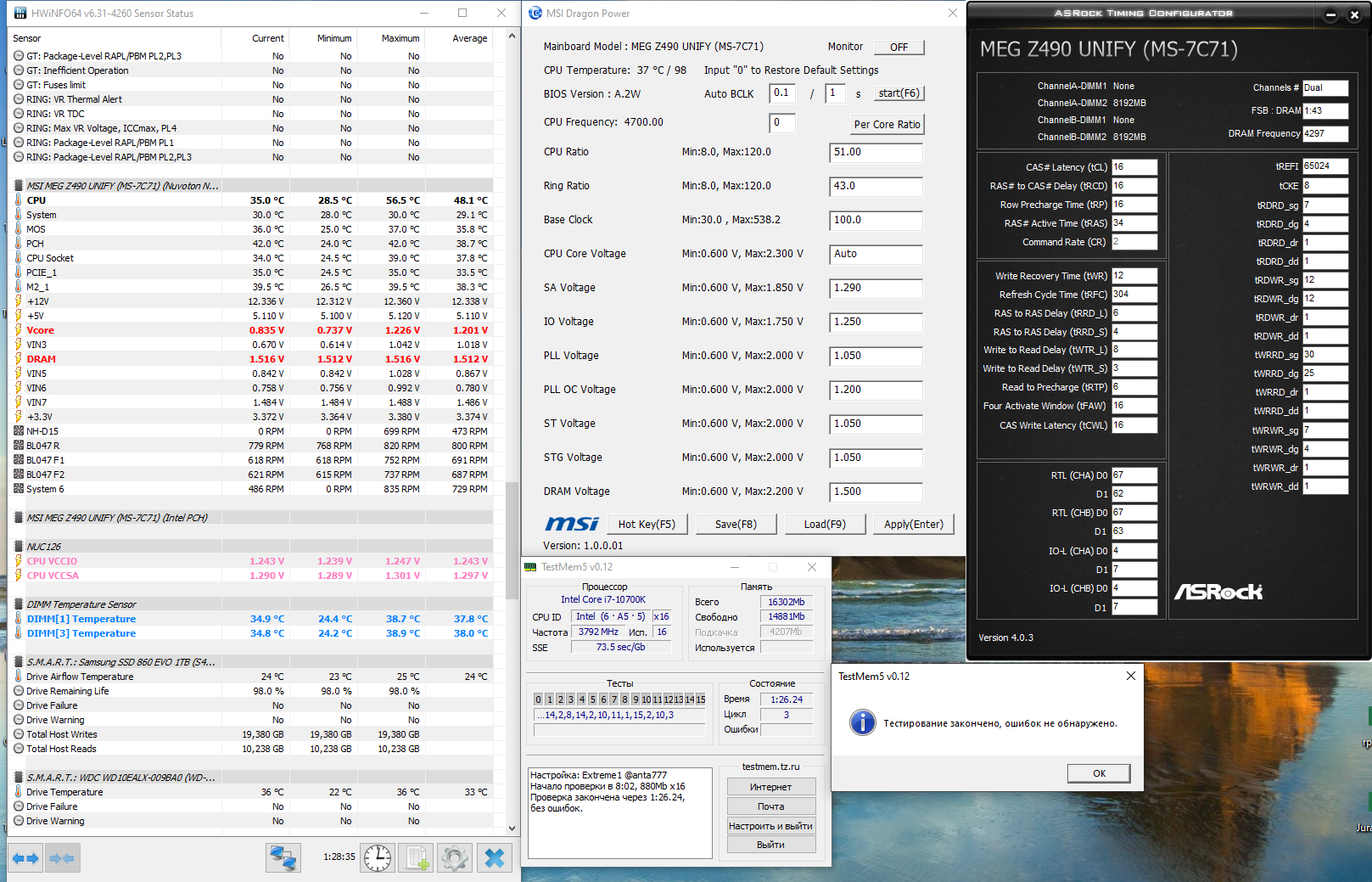
Task: Click the HWiNFO scrollbar down arrow
Action: coord(512,828)
